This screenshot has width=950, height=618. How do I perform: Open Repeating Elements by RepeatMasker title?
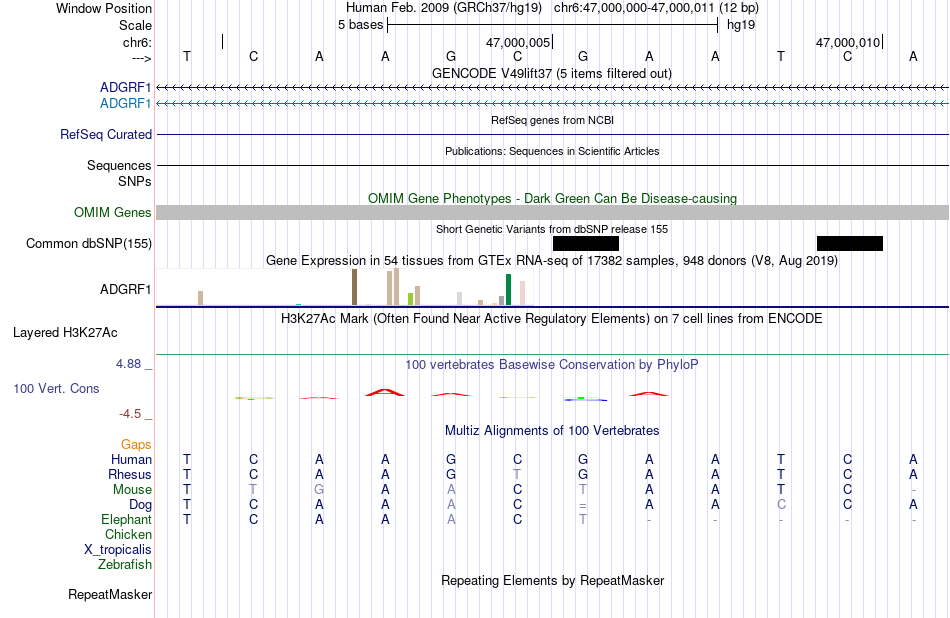tap(553, 580)
